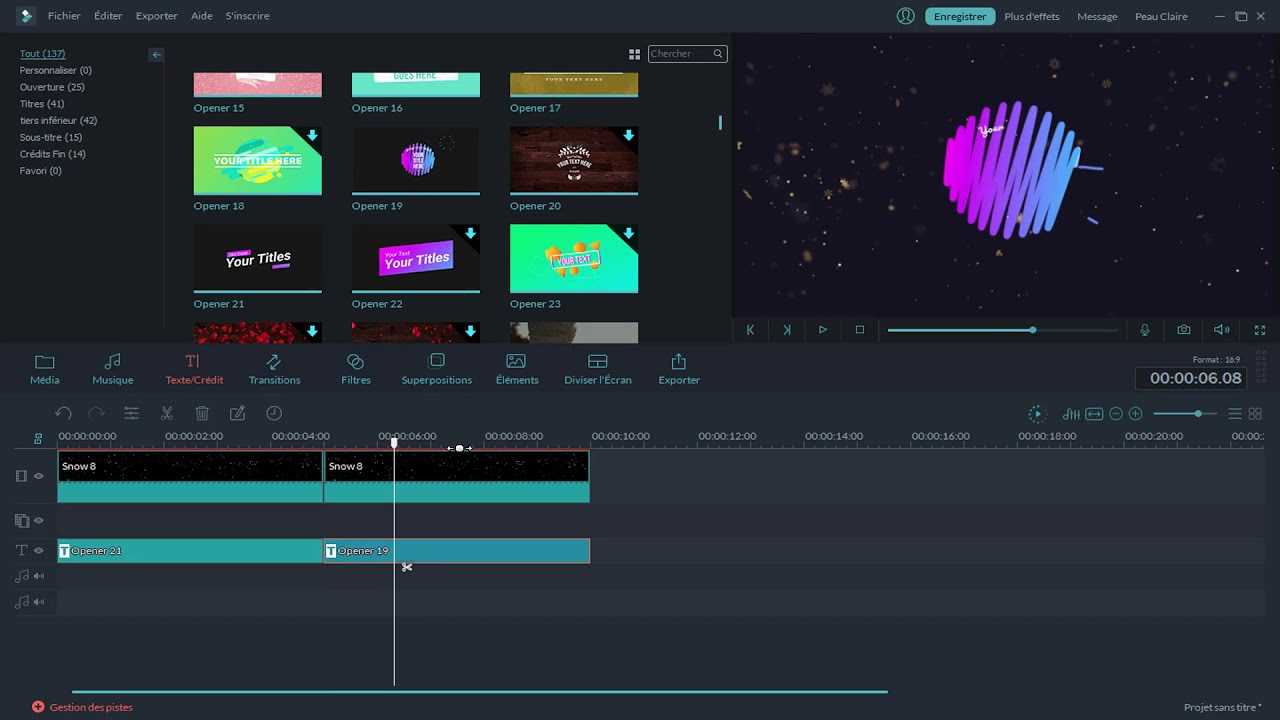Hide the Snow 8 video track
The height and width of the screenshot is (720, 1280).
38,476
